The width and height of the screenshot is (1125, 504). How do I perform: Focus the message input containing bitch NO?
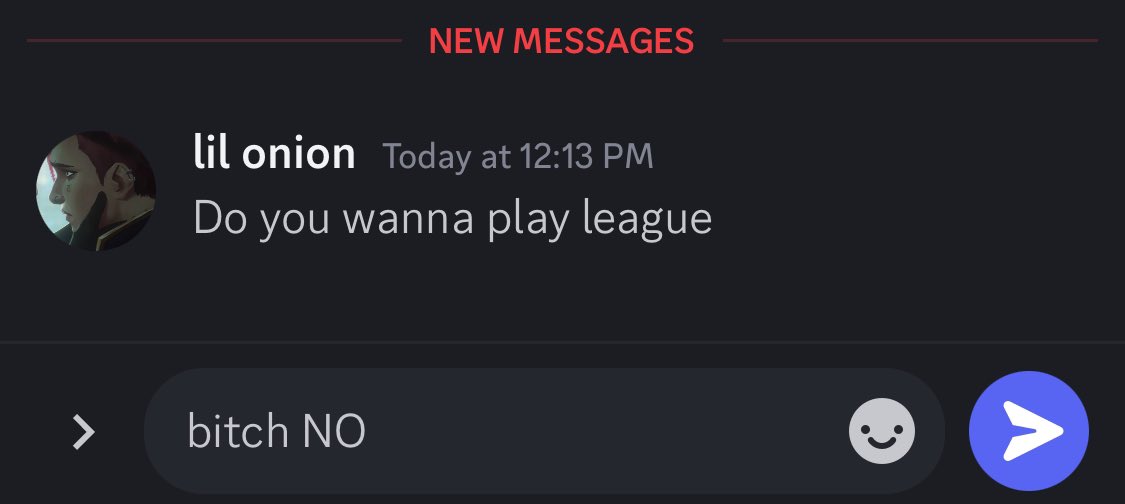coord(544,431)
